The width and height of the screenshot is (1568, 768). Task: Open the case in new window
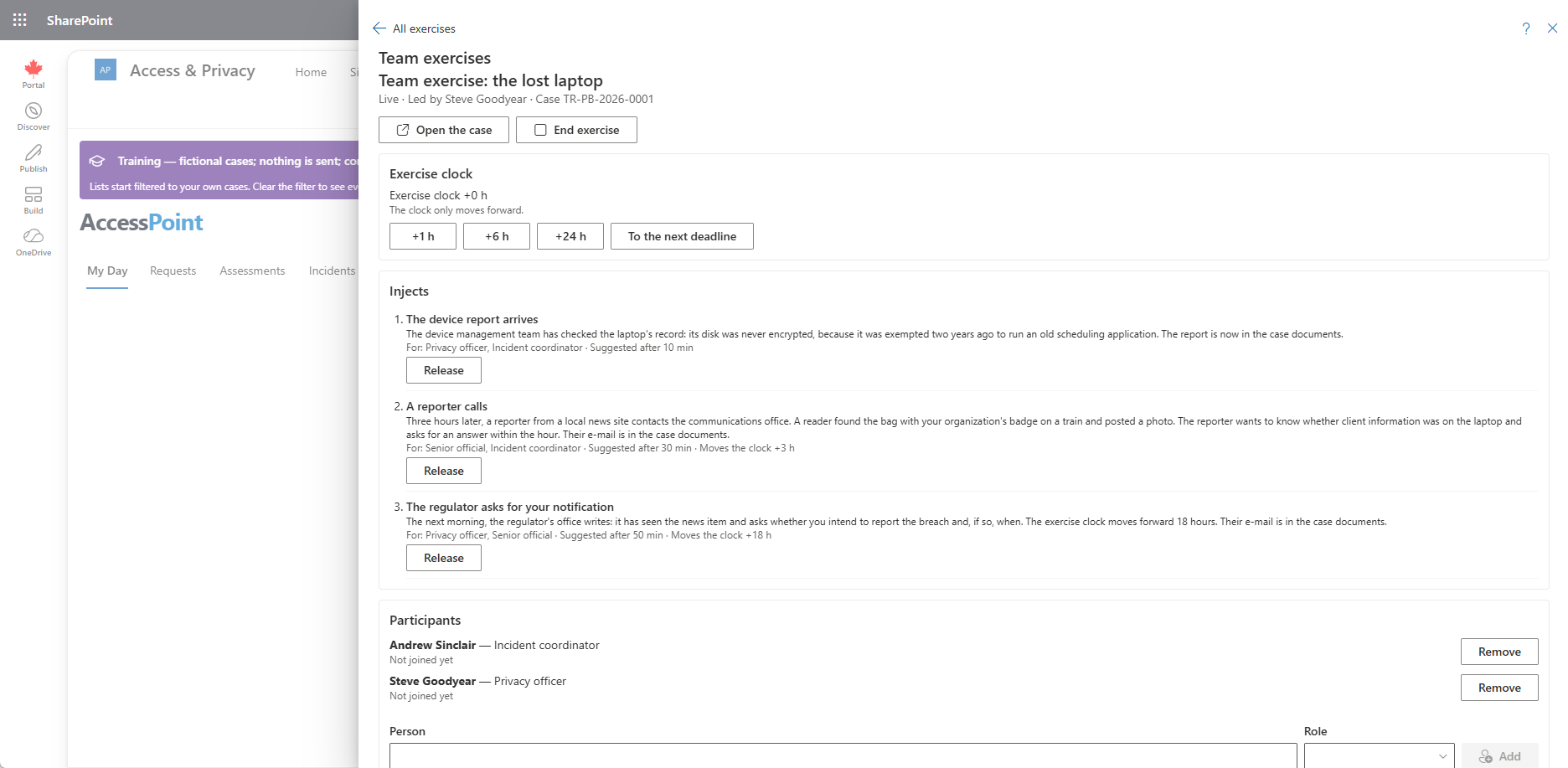(444, 130)
